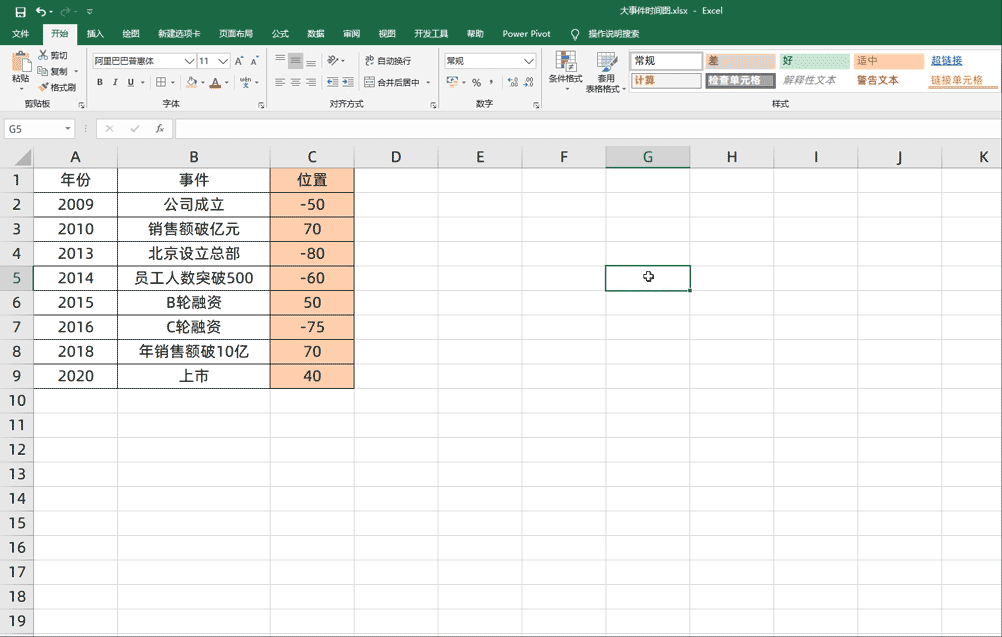Apply the 差 (Bad) cell style
The height and width of the screenshot is (637, 1002).
coord(740,61)
